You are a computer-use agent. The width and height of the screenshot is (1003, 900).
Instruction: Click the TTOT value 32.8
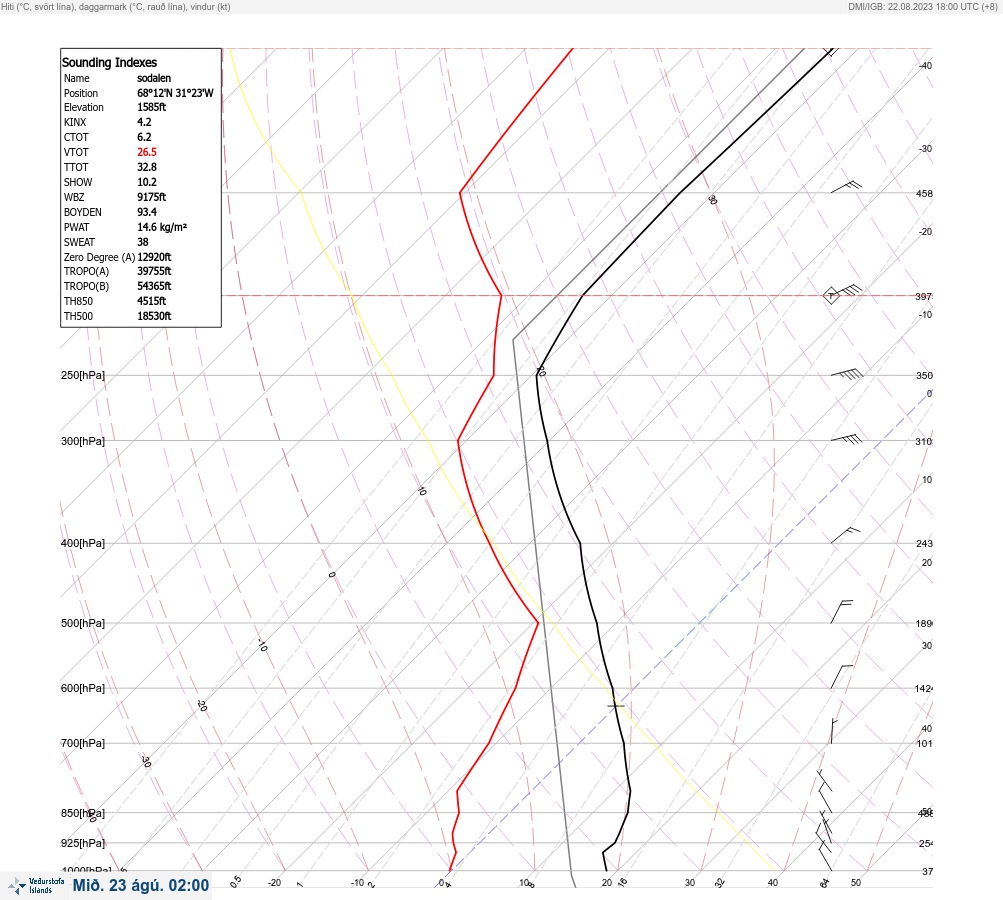coord(147,167)
